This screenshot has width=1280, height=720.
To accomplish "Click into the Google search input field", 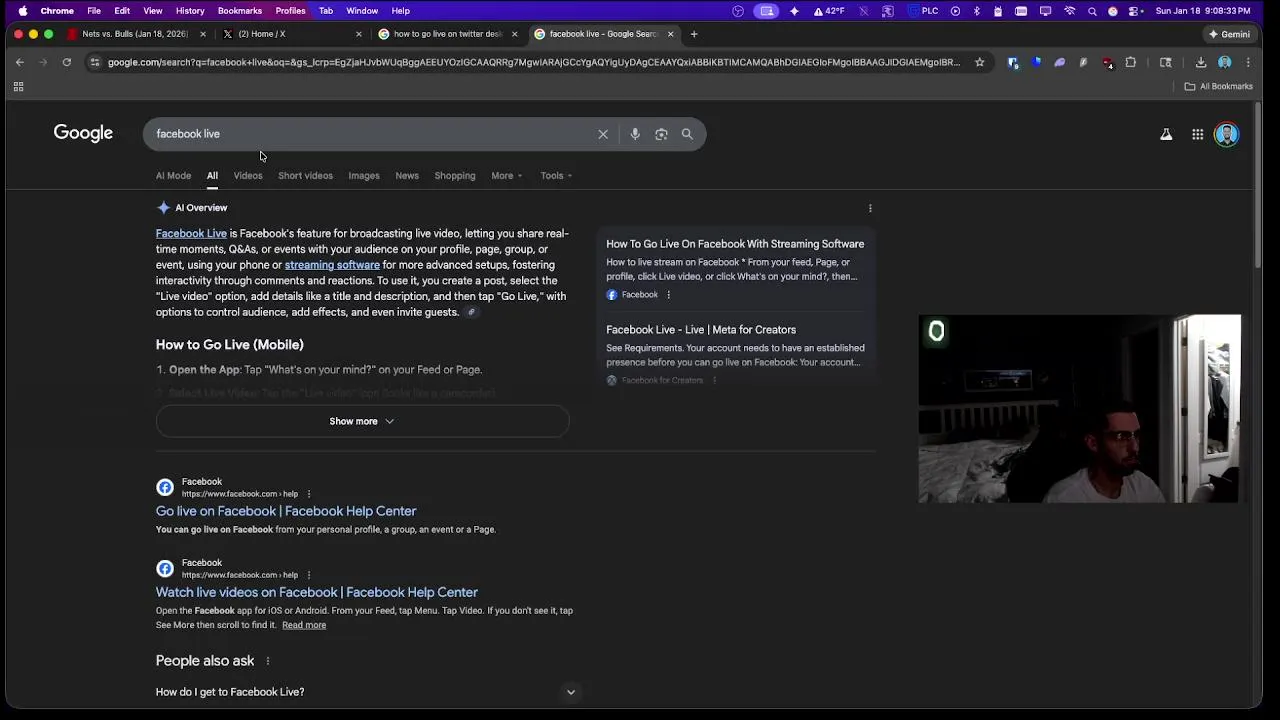I will click(x=370, y=134).
